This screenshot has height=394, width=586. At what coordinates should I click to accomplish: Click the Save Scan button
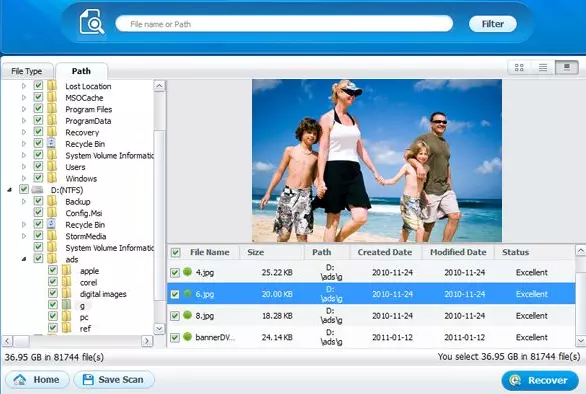click(x=114, y=380)
